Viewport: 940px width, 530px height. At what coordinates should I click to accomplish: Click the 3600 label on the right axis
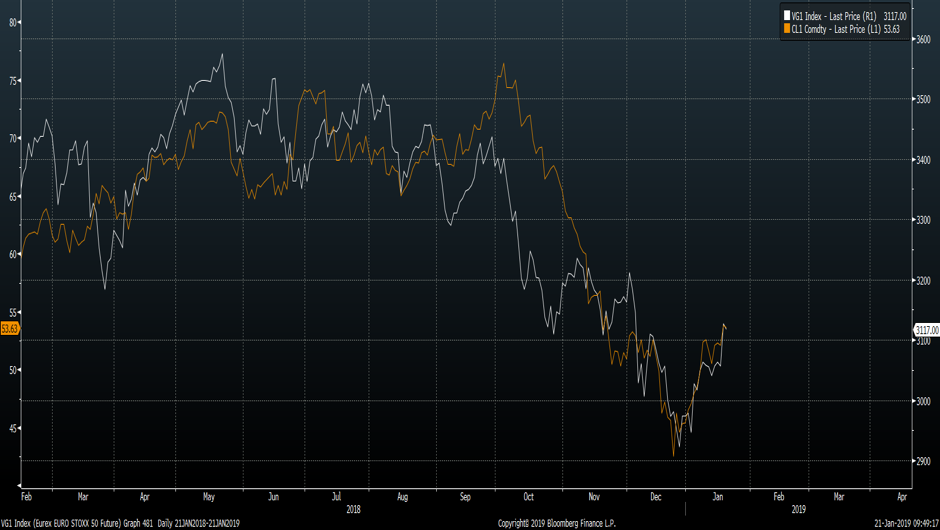point(923,40)
